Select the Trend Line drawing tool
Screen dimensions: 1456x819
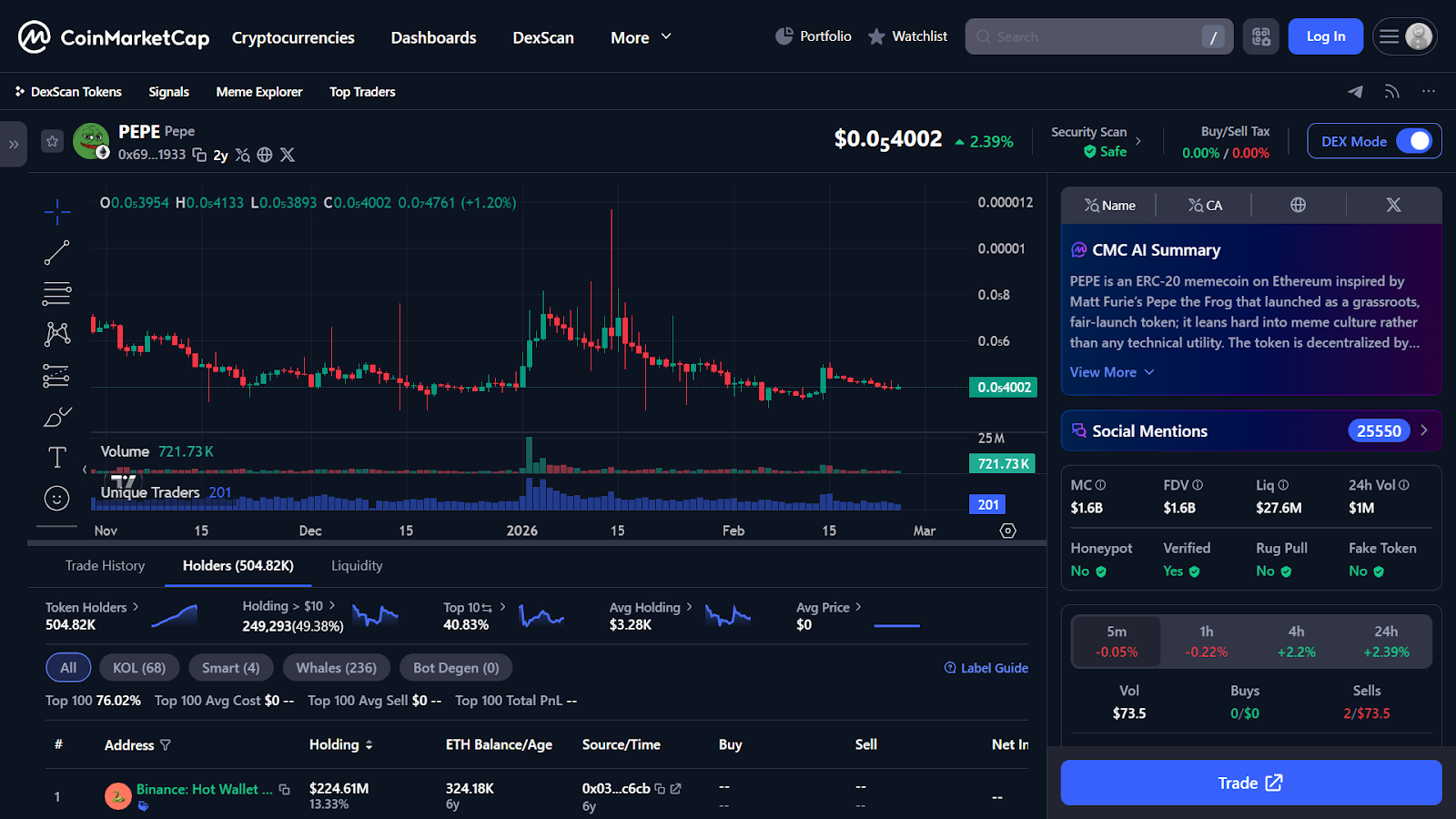(56, 252)
